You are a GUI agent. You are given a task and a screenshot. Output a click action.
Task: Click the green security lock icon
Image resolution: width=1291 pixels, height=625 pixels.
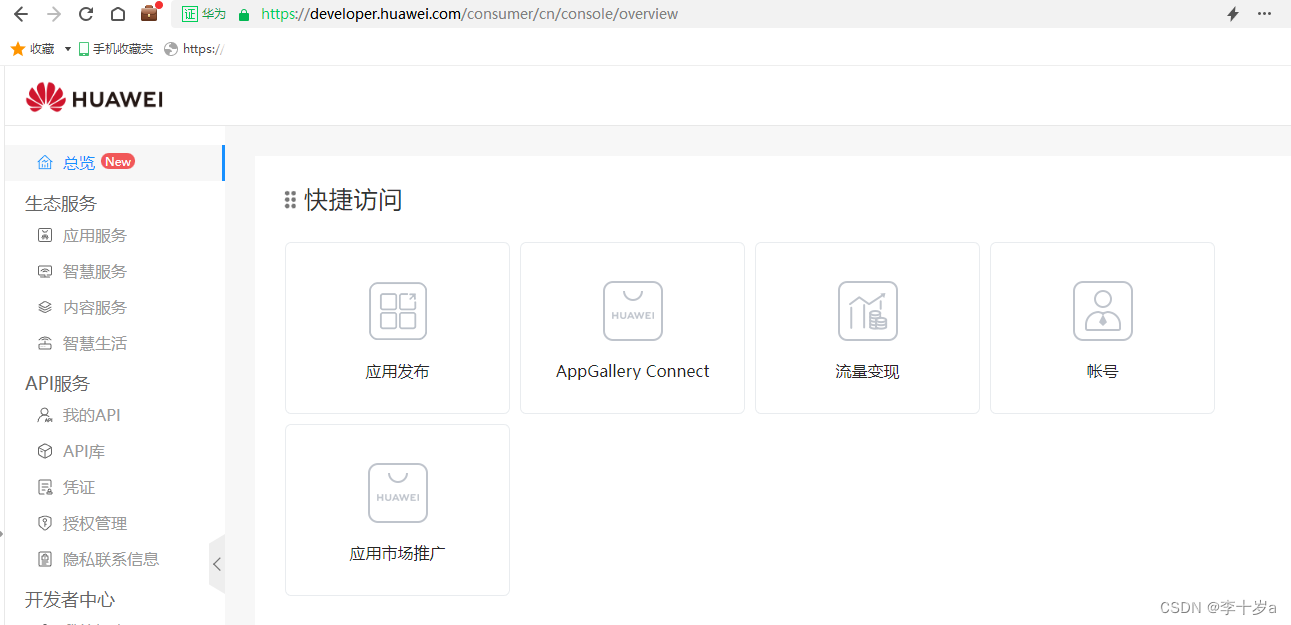tap(243, 14)
